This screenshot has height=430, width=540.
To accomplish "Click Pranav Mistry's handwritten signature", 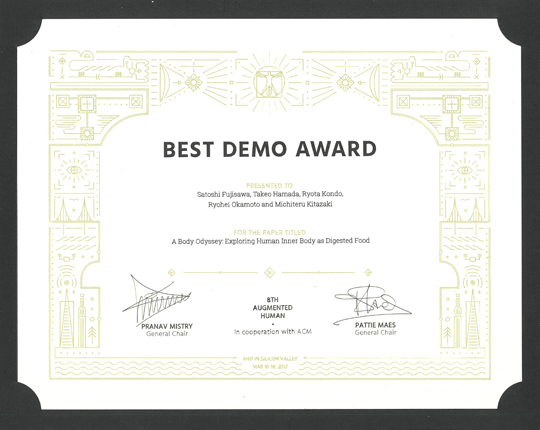I will [156, 298].
